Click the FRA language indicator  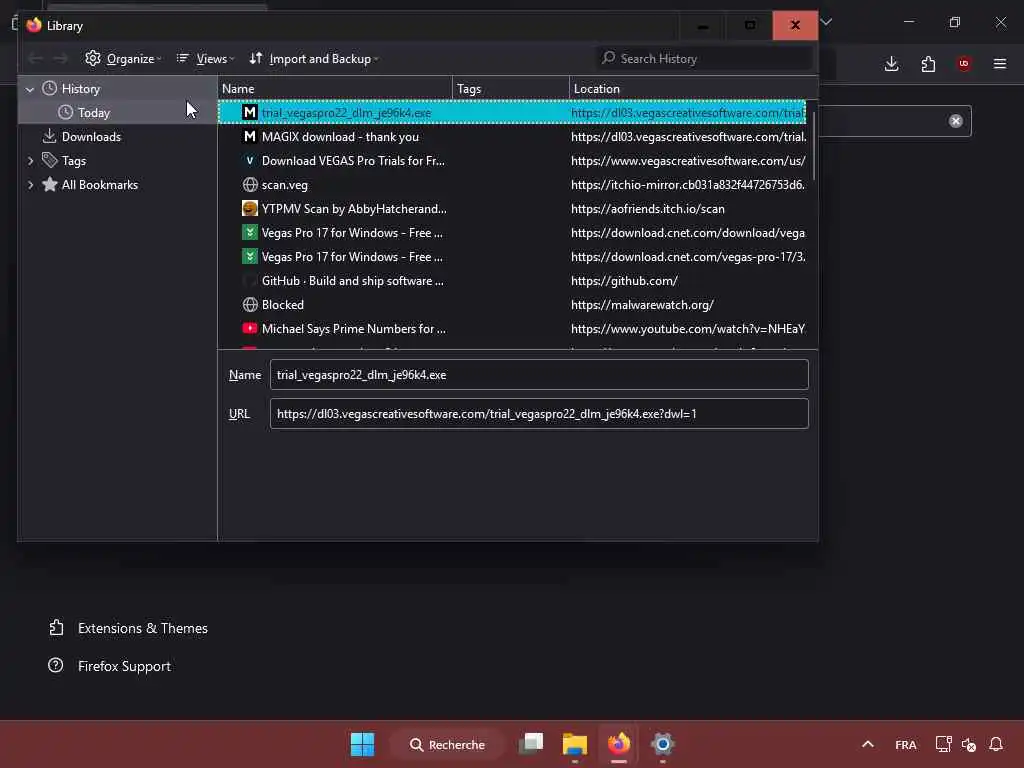point(906,745)
